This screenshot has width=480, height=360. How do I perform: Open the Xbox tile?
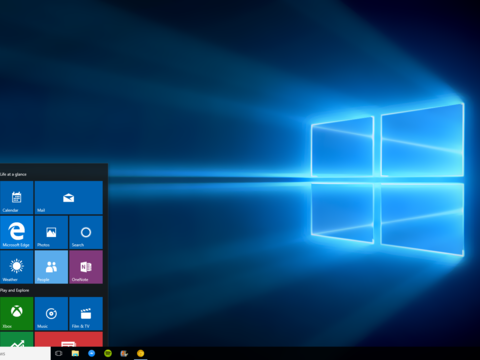(16, 313)
